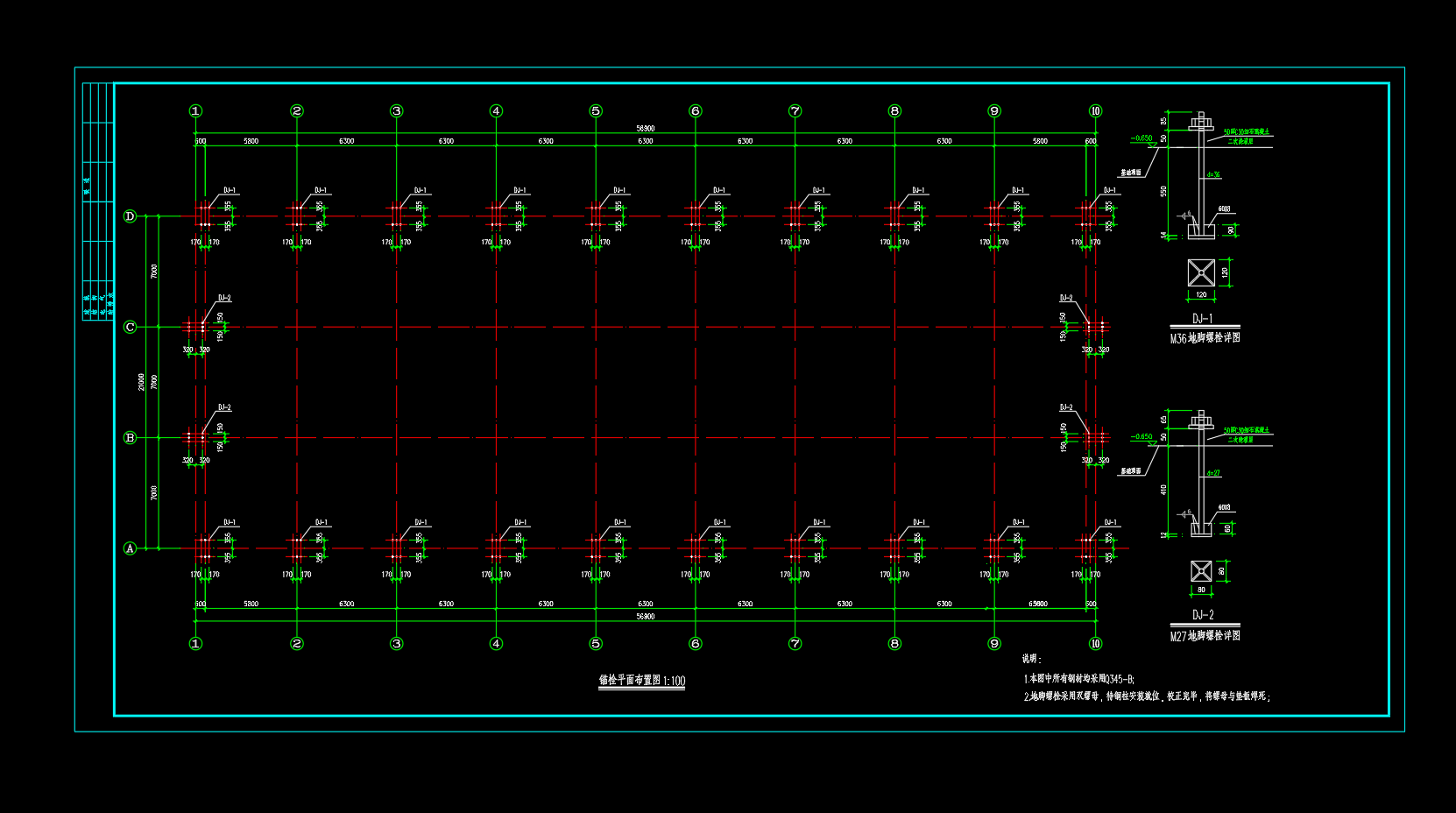Select bottom grid axis bubble 10
Image resolution: width=1456 pixels, height=813 pixels.
point(1095,644)
